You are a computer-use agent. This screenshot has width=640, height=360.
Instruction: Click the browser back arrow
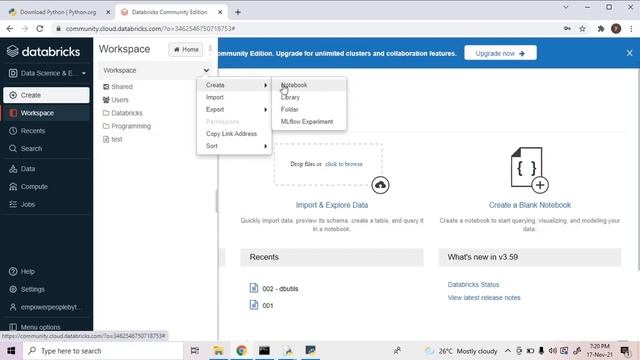10,29
